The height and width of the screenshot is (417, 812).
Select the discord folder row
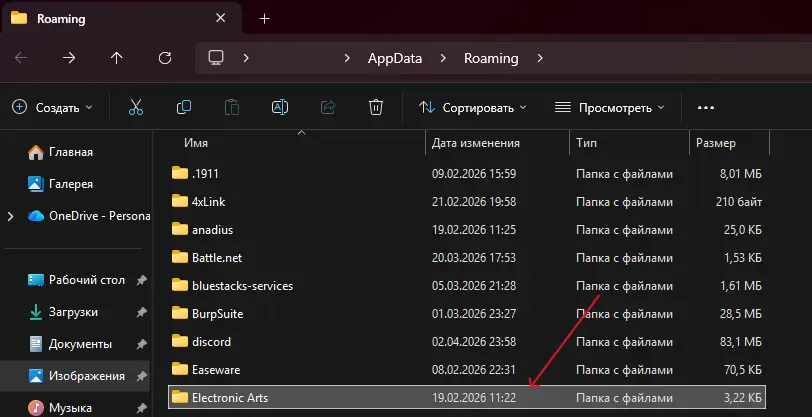click(467, 341)
